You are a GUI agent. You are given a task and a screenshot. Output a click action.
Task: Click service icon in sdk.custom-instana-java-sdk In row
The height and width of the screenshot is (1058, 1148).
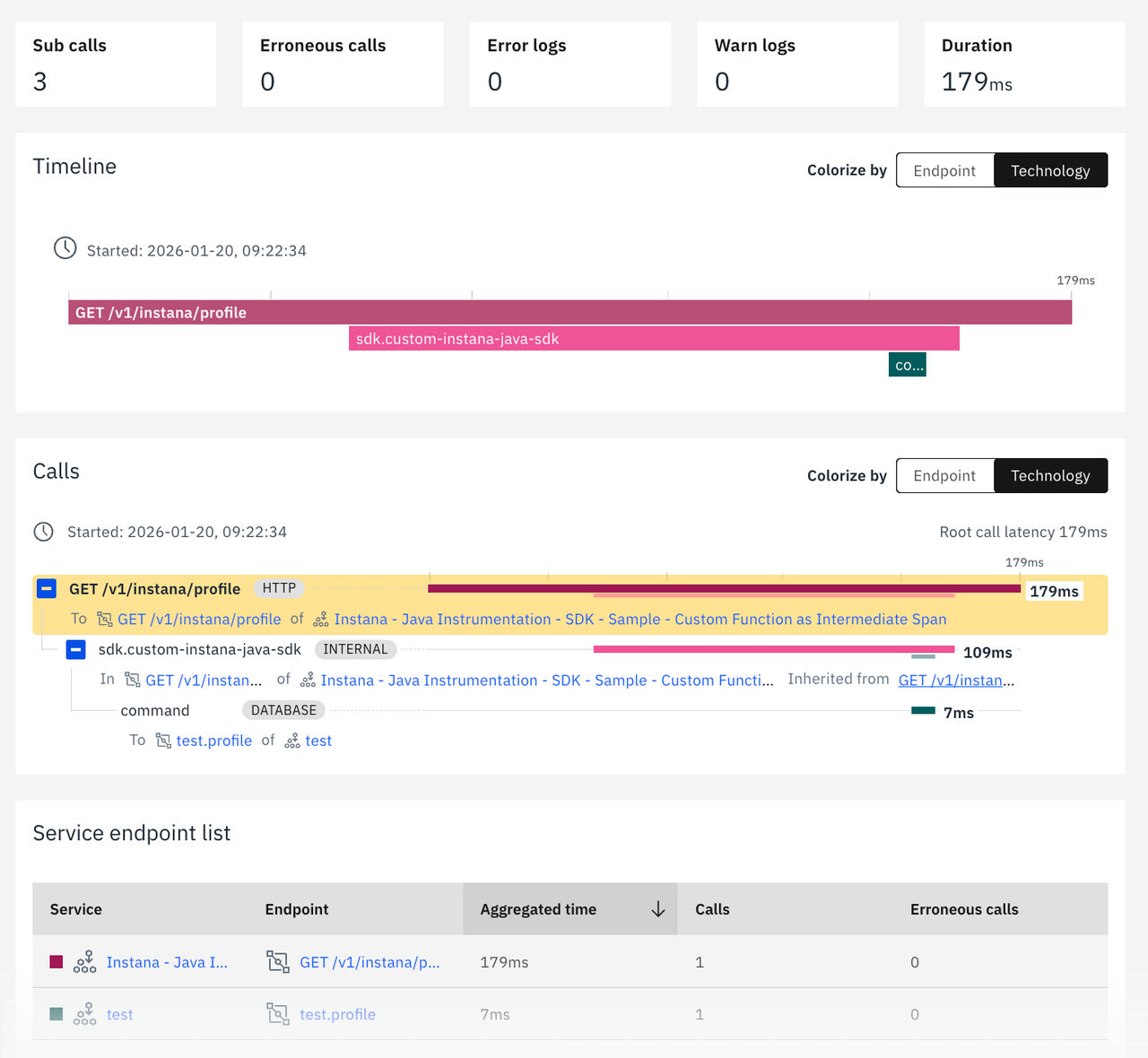point(308,681)
